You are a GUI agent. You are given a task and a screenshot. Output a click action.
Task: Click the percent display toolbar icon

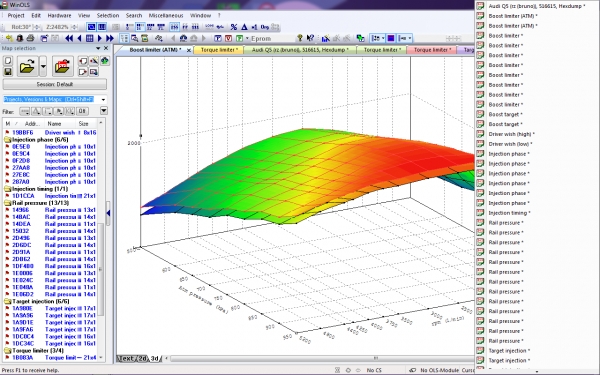point(233,27)
